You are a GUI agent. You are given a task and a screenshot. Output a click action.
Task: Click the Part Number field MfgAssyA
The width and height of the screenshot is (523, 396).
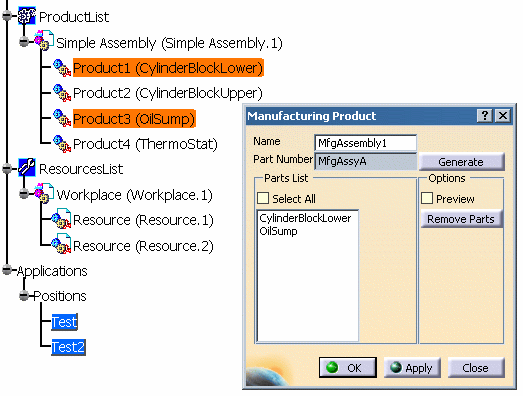point(365,161)
